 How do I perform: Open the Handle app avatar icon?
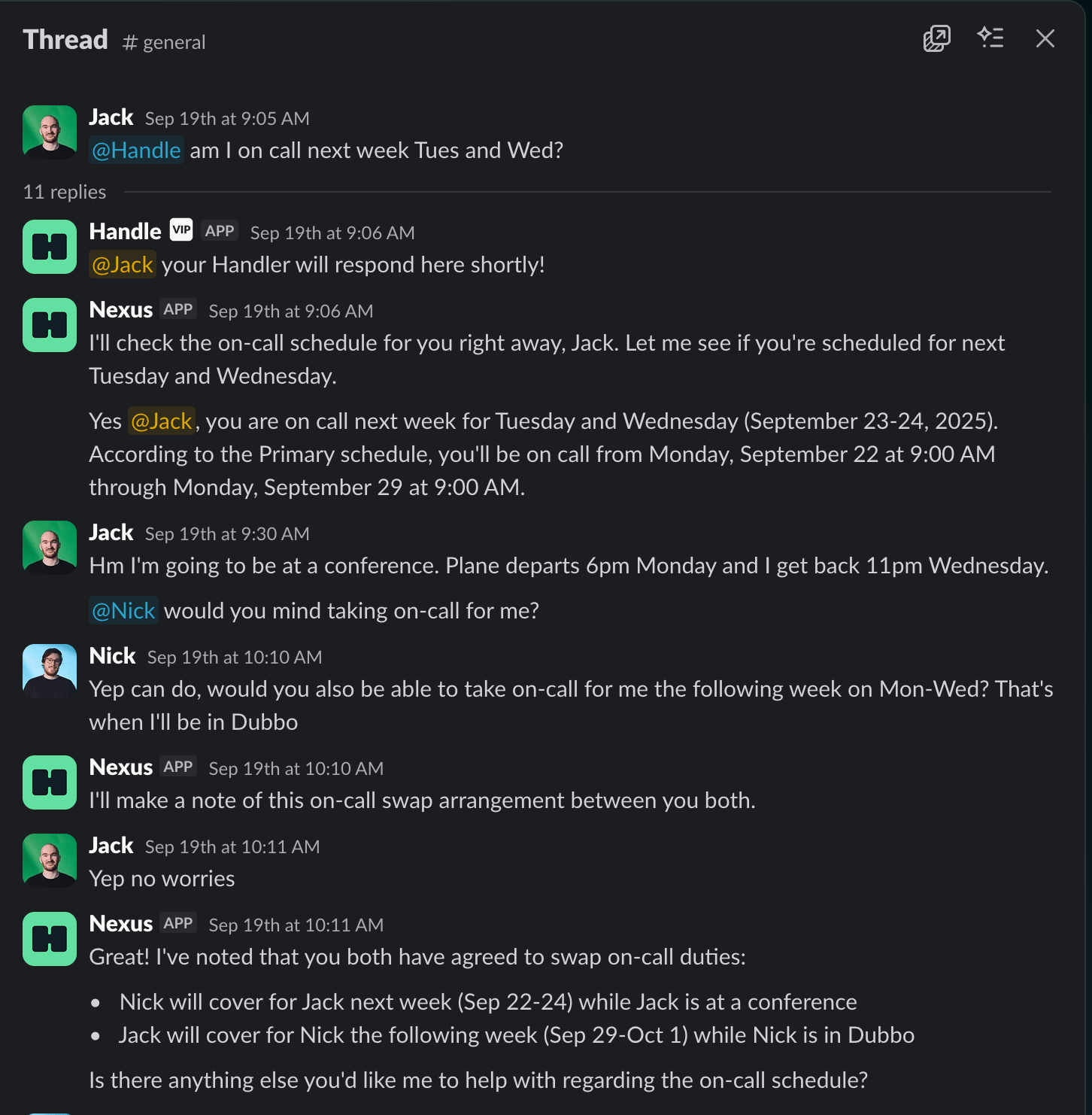[x=50, y=247]
